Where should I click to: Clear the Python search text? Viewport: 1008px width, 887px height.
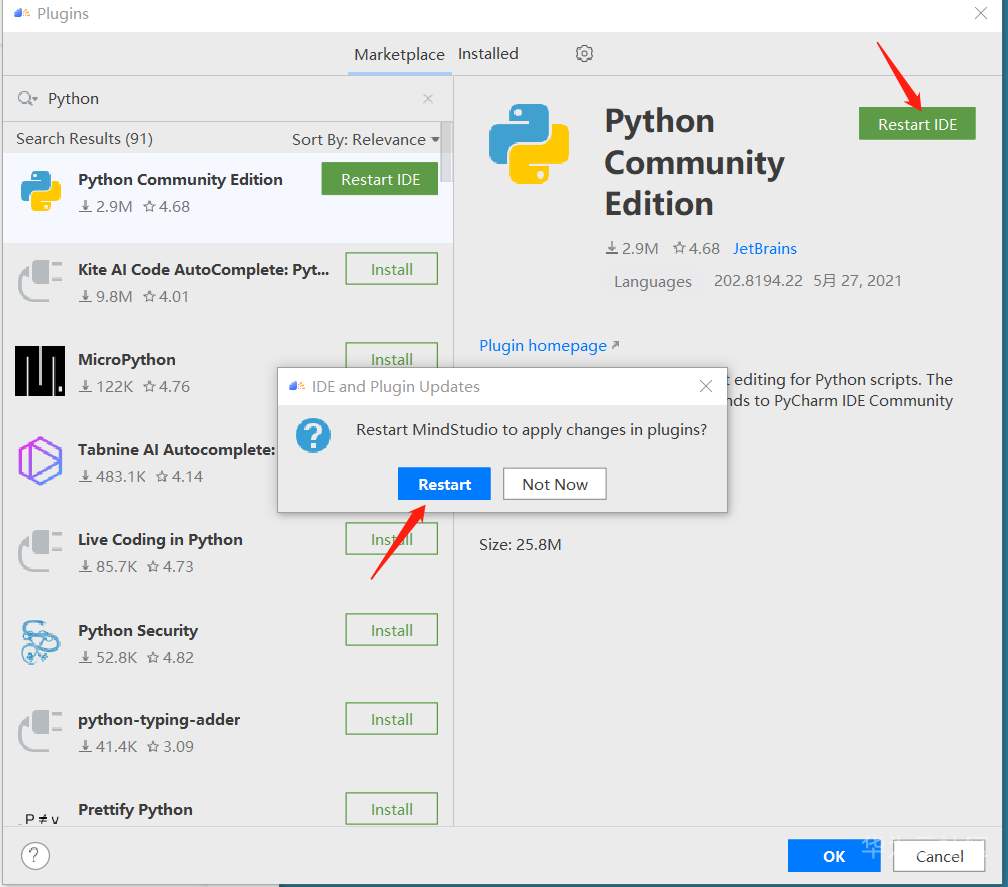pyautogui.click(x=428, y=98)
